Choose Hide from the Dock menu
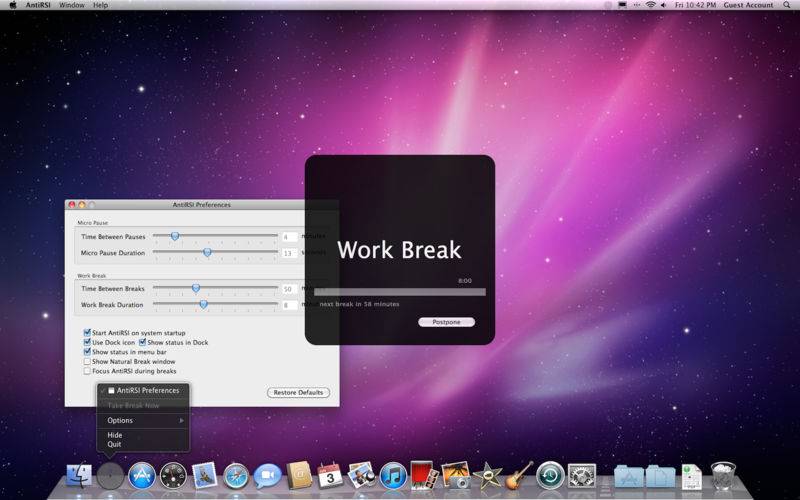 click(143, 435)
